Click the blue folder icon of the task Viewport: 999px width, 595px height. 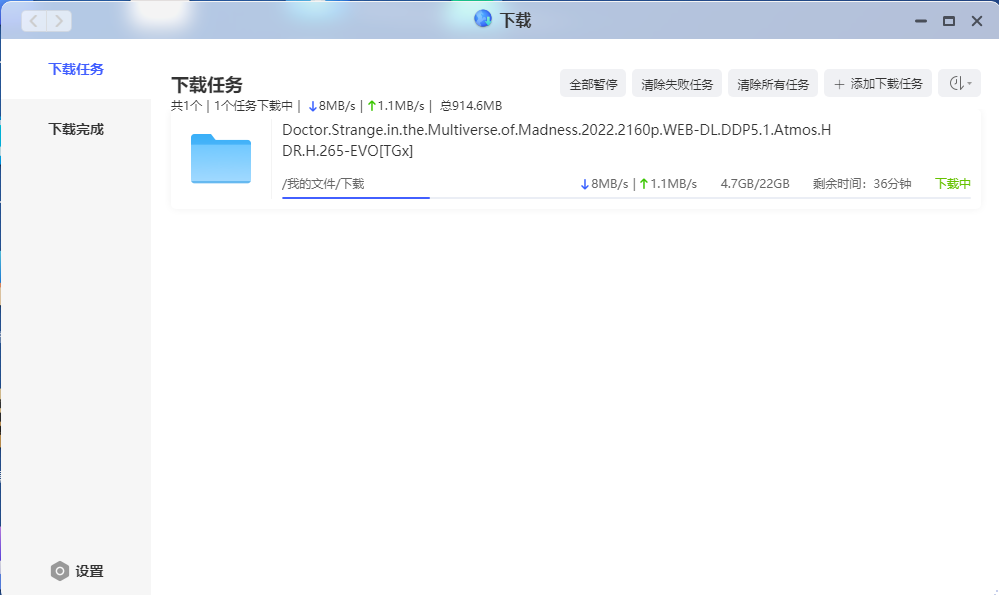[221, 159]
